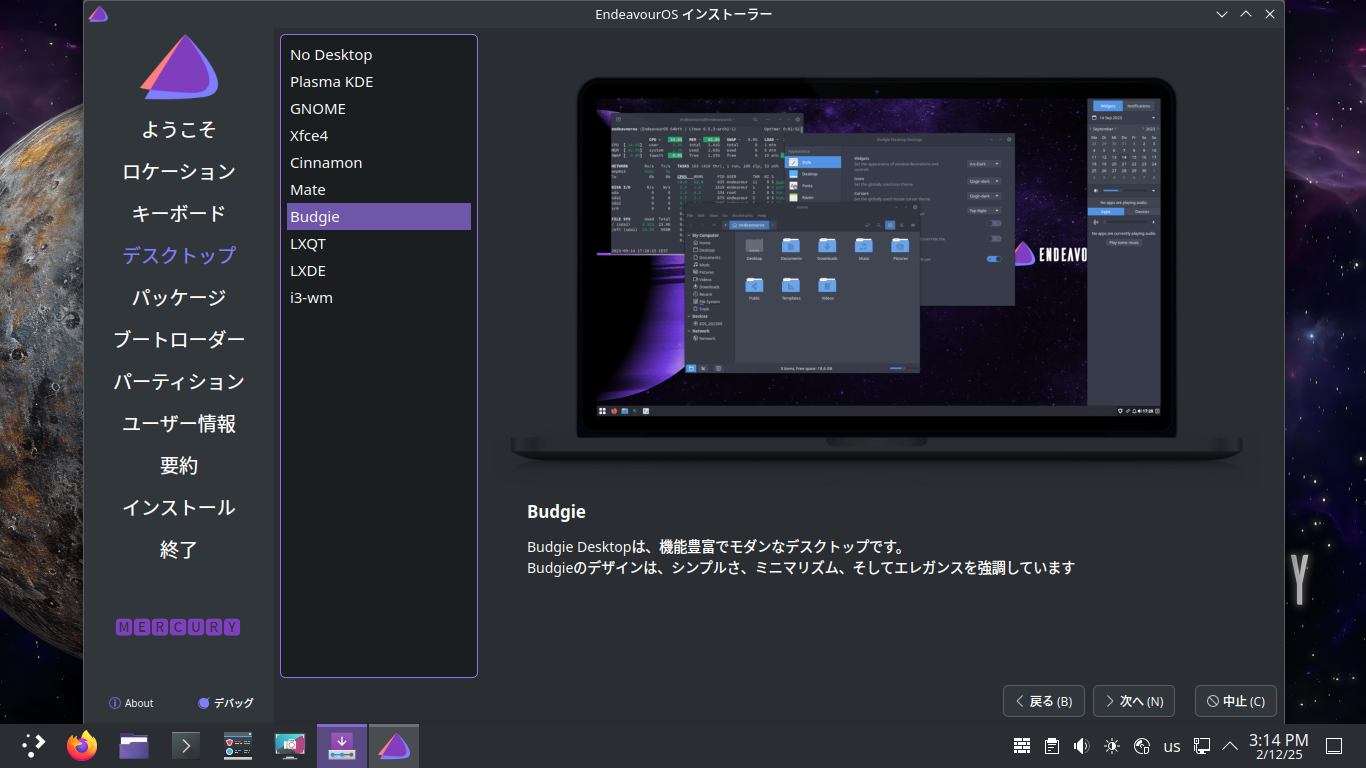Open the Dolphin file manager
Image resolution: width=1366 pixels, height=768 pixels.
(x=133, y=745)
